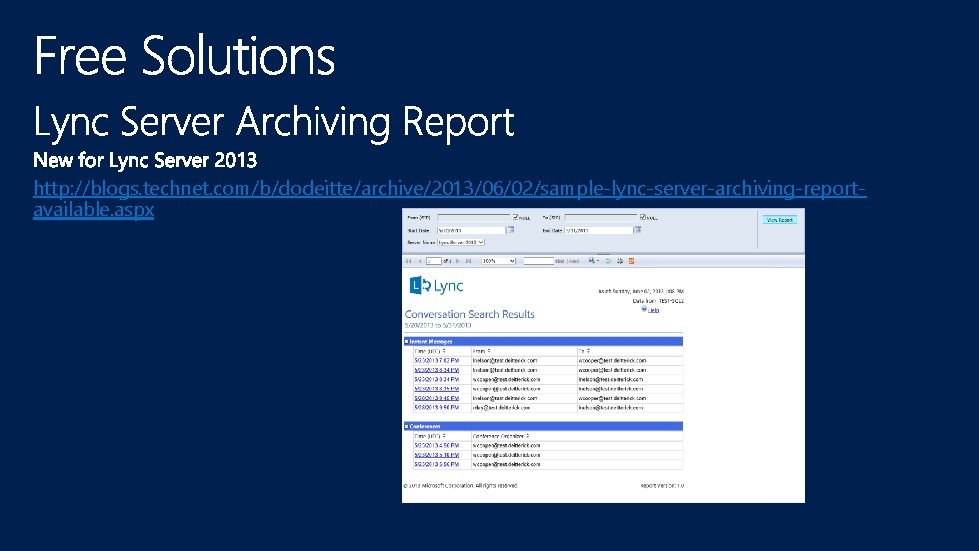Toggle the To (SIP) NULL checkbox
Viewport: 979px width, 551px height.
point(642,217)
